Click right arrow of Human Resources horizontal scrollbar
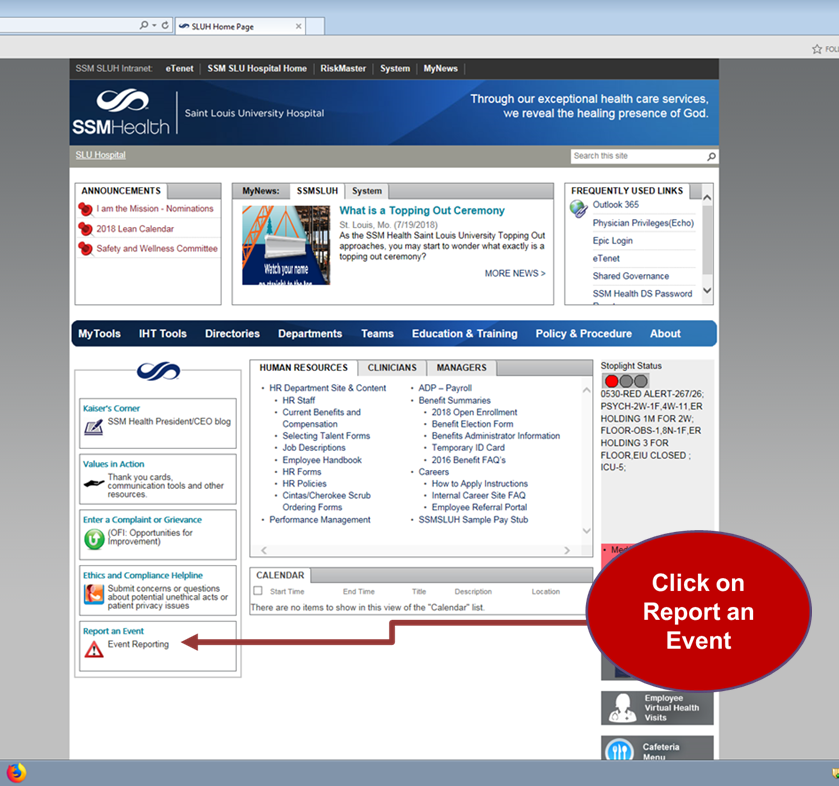839x786 pixels. (x=567, y=550)
